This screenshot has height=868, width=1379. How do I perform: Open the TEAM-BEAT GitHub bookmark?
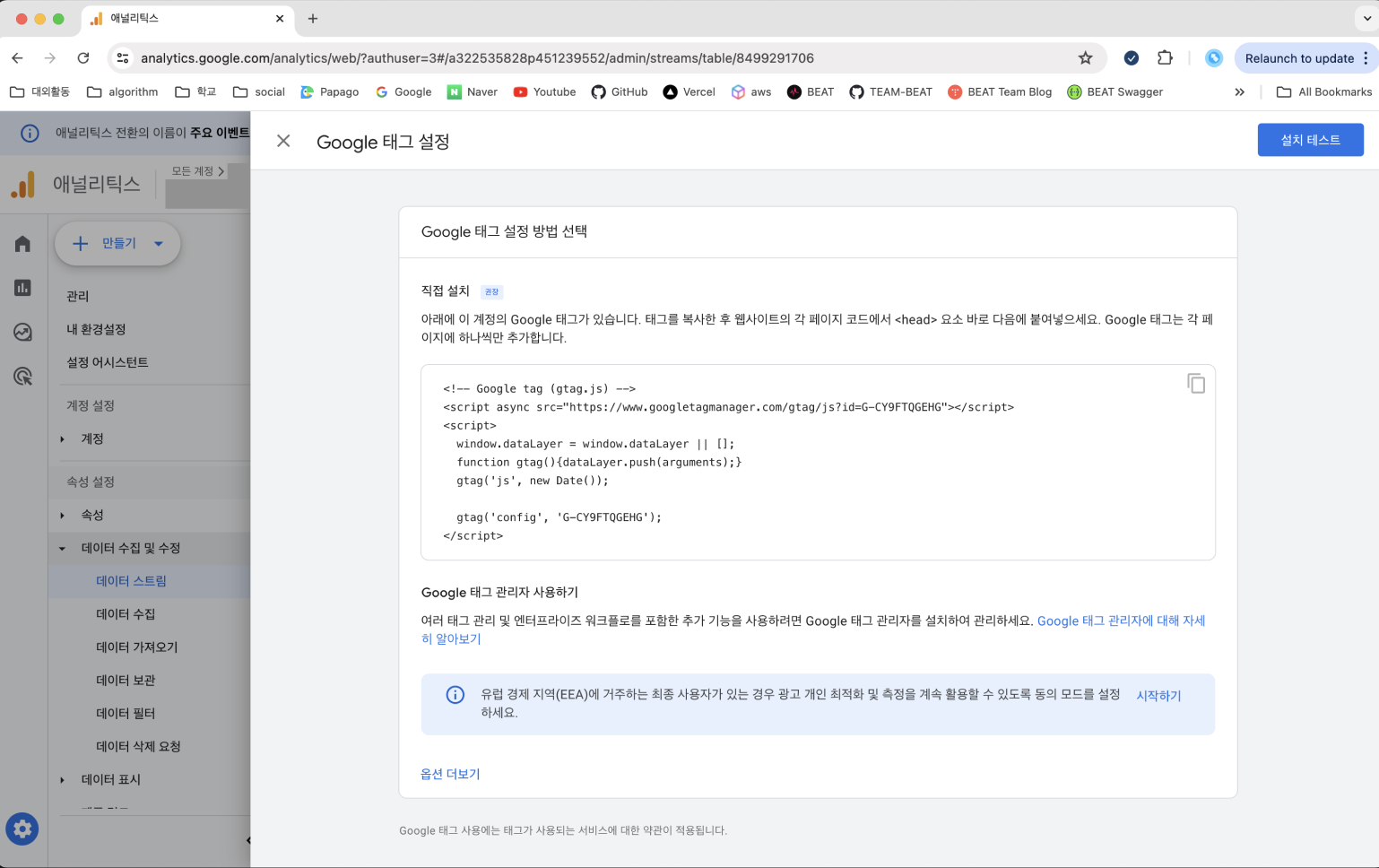(890, 91)
